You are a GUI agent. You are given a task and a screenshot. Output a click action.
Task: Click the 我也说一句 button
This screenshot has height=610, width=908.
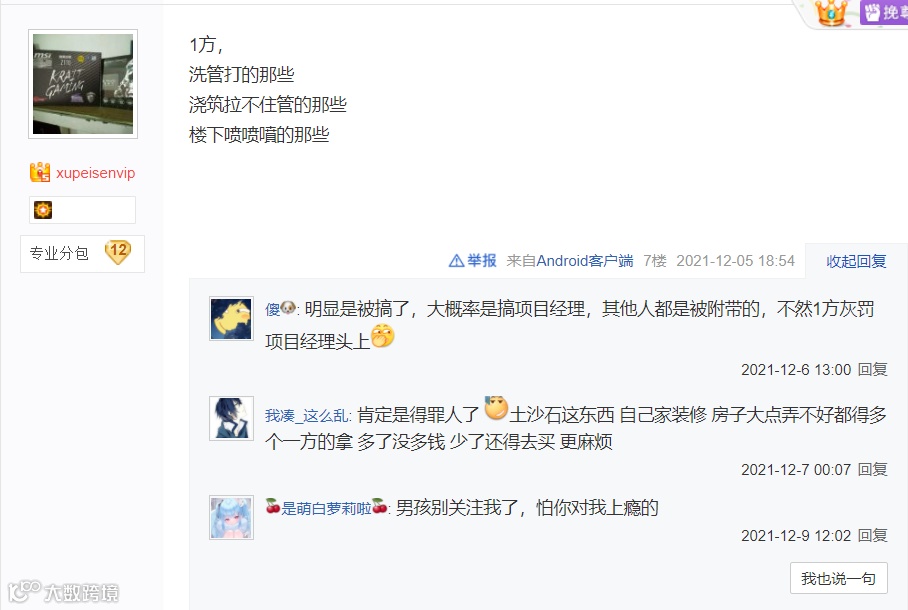point(839,578)
